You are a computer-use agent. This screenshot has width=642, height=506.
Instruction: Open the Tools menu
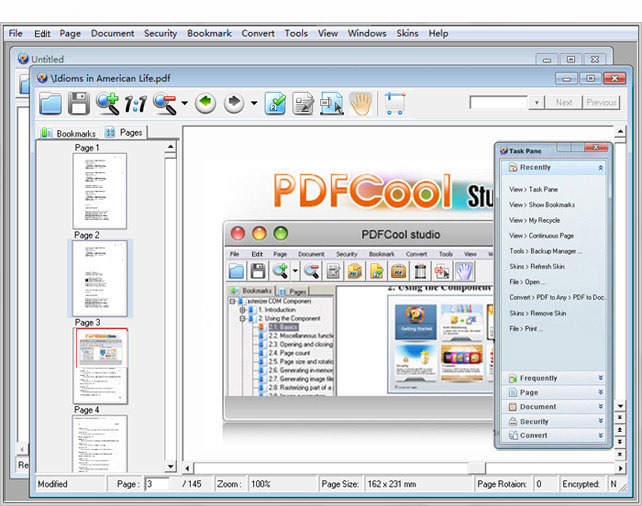296,33
